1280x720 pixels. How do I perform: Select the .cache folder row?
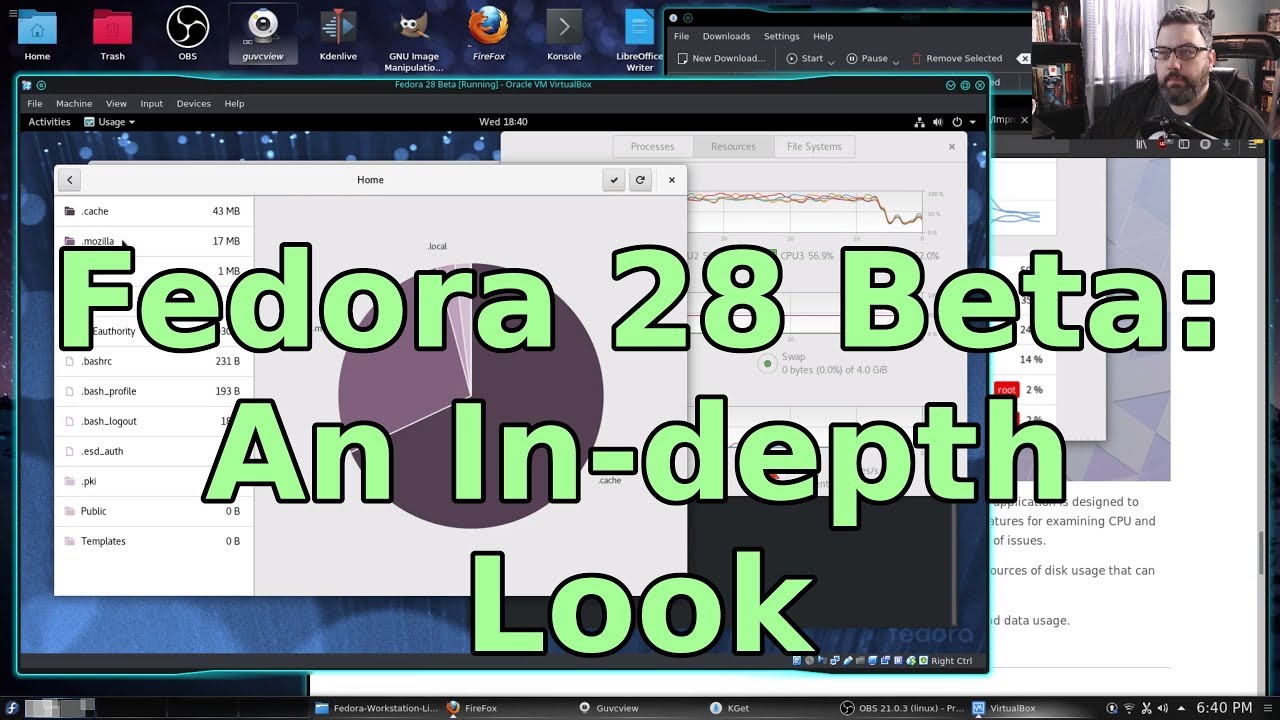[x=153, y=211]
